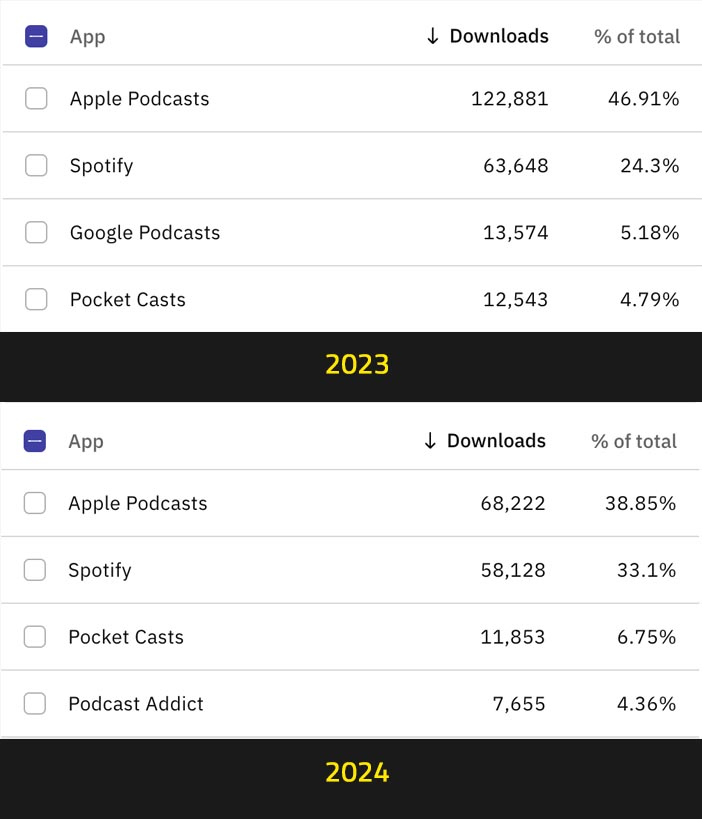702x819 pixels.
Task: Check the Pocket Casts row with 11,853 downloads
Action: 34,637
